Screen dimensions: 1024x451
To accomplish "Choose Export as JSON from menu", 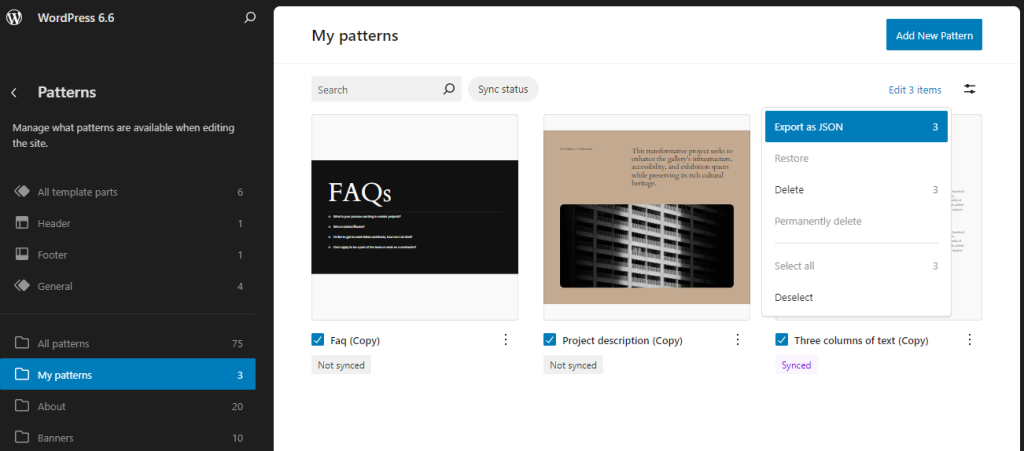I will (x=856, y=127).
